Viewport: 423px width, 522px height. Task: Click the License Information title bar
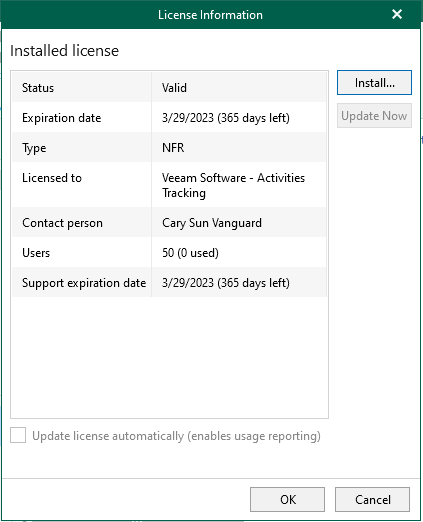[210, 15]
